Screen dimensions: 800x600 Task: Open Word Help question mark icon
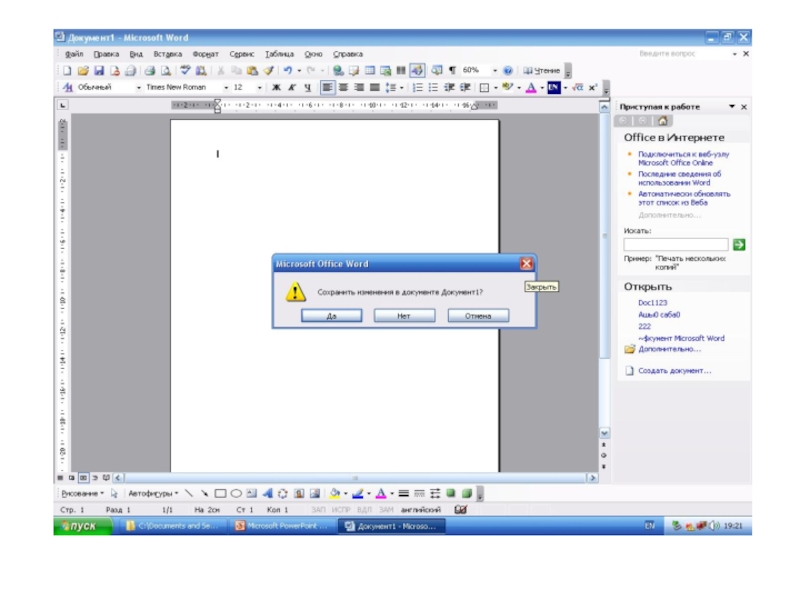[508, 70]
